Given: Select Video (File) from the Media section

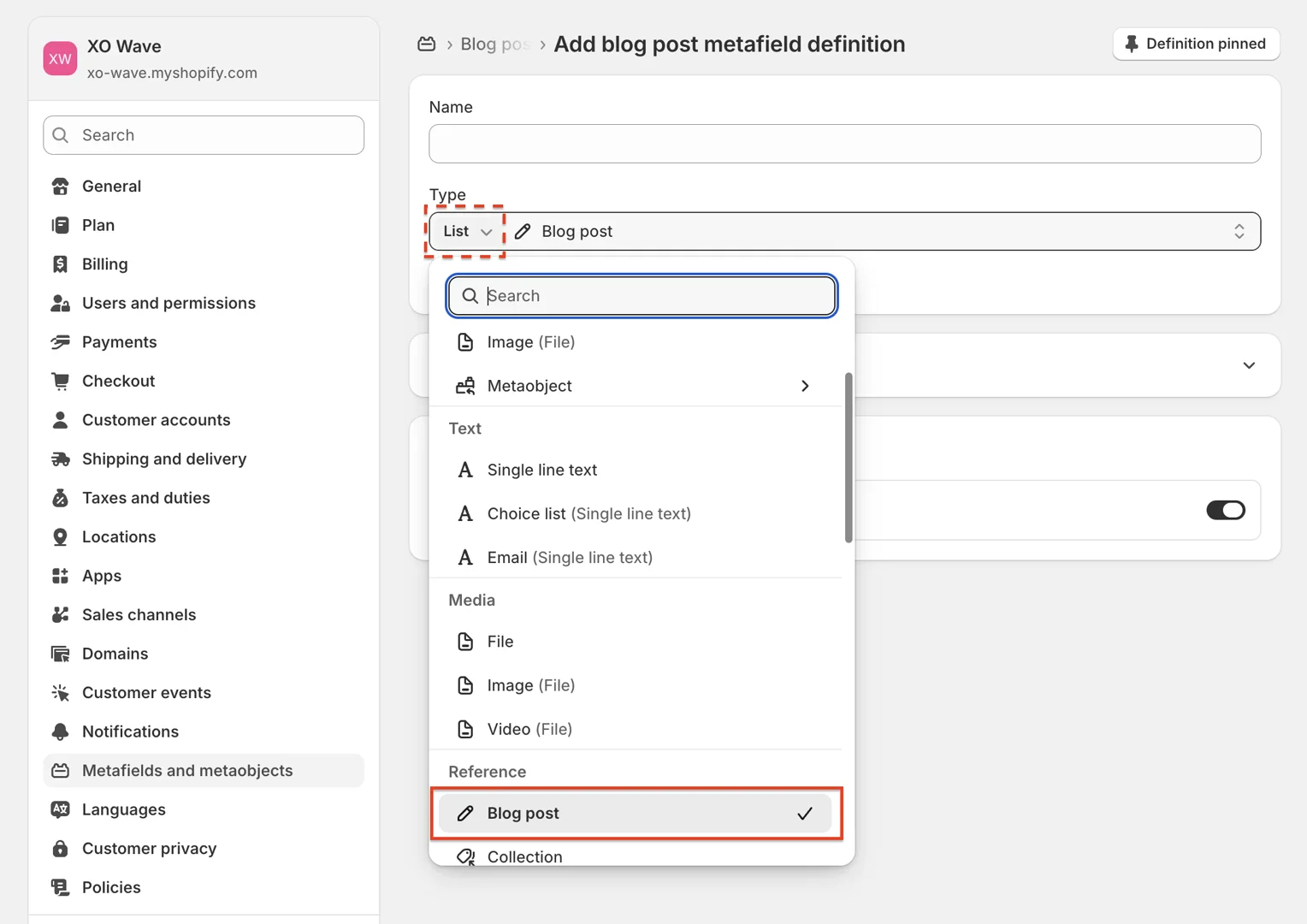Looking at the screenshot, I should pyautogui.click(x=529, y=729).
